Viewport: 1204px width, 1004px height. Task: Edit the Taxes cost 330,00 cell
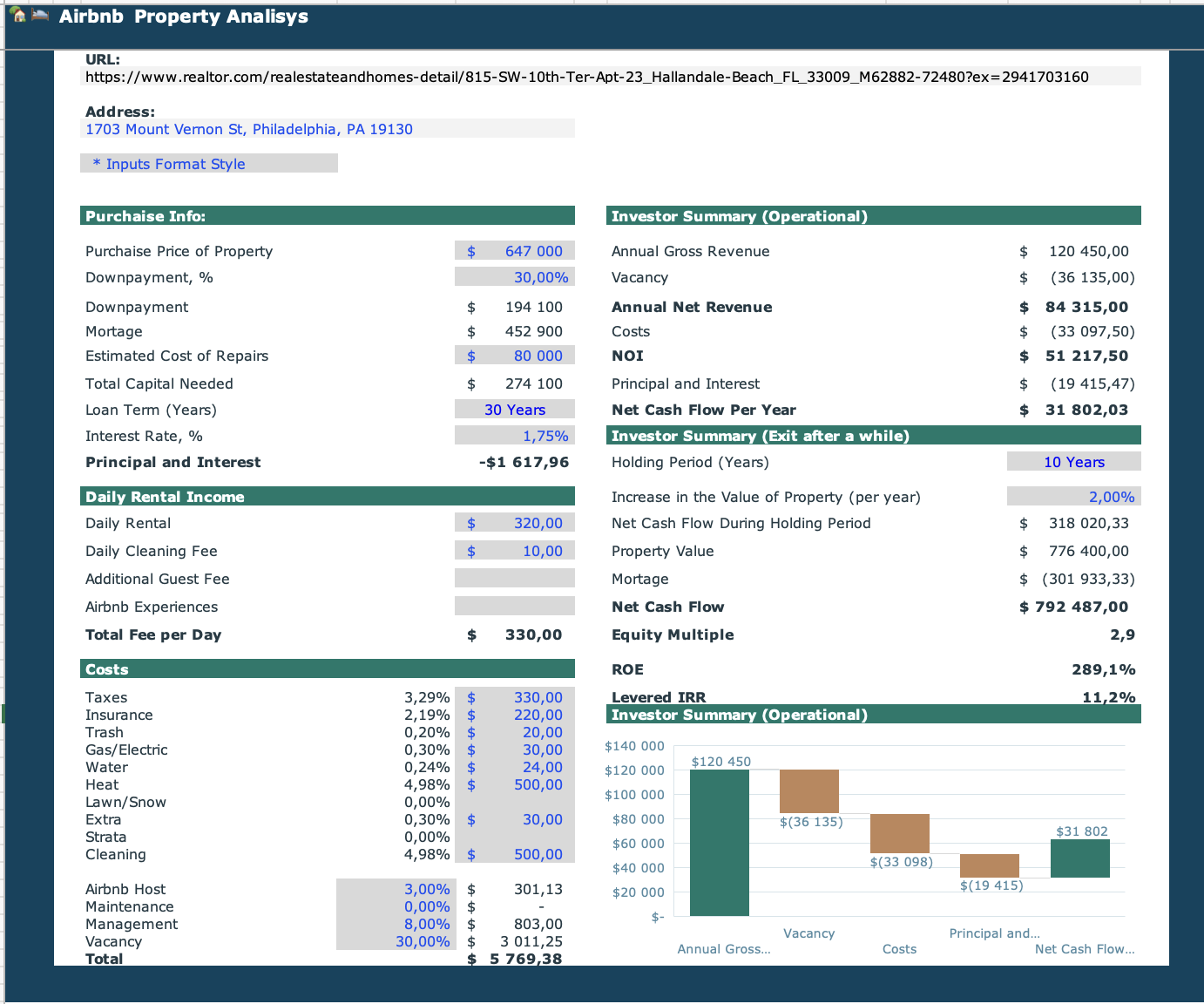click(x=515, y=697)
